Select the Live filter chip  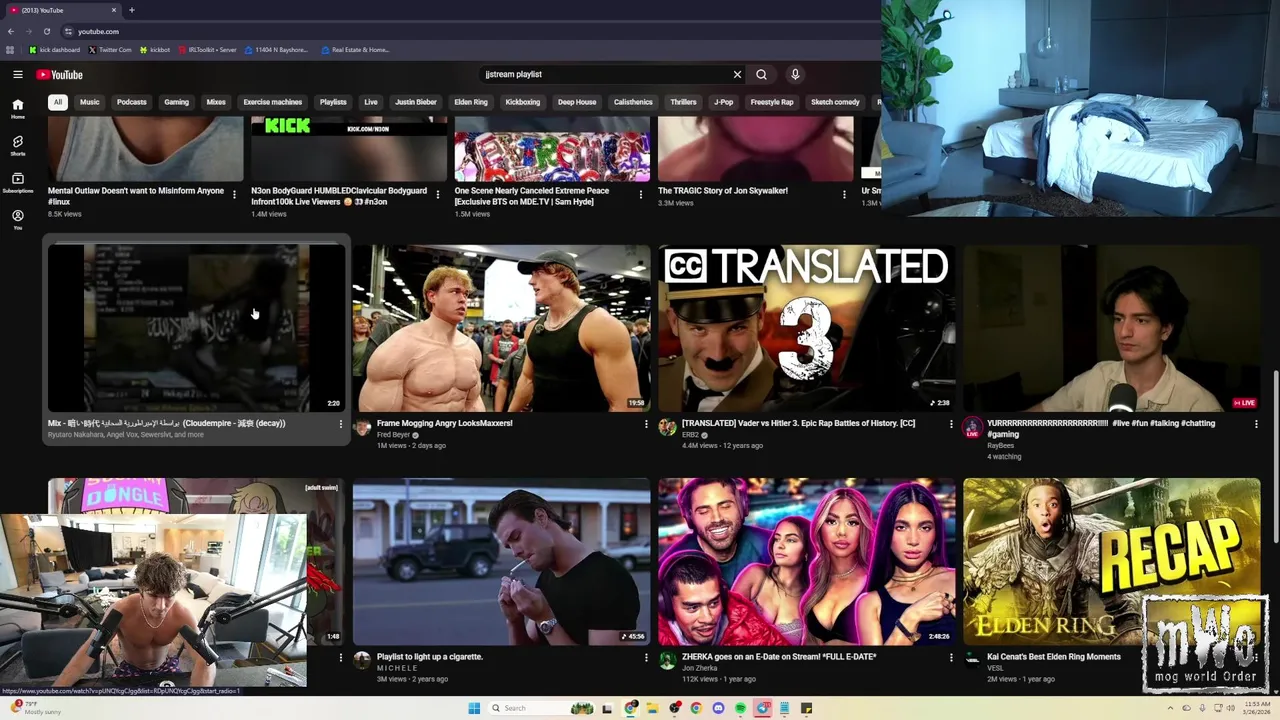tap(371, 102)
